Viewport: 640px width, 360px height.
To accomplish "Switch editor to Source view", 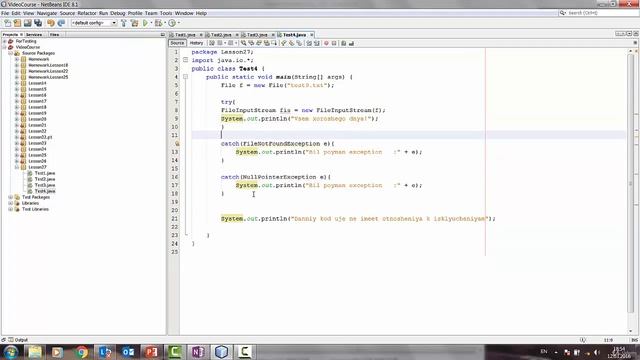I will pyautogui.click(x=177, y=43).
